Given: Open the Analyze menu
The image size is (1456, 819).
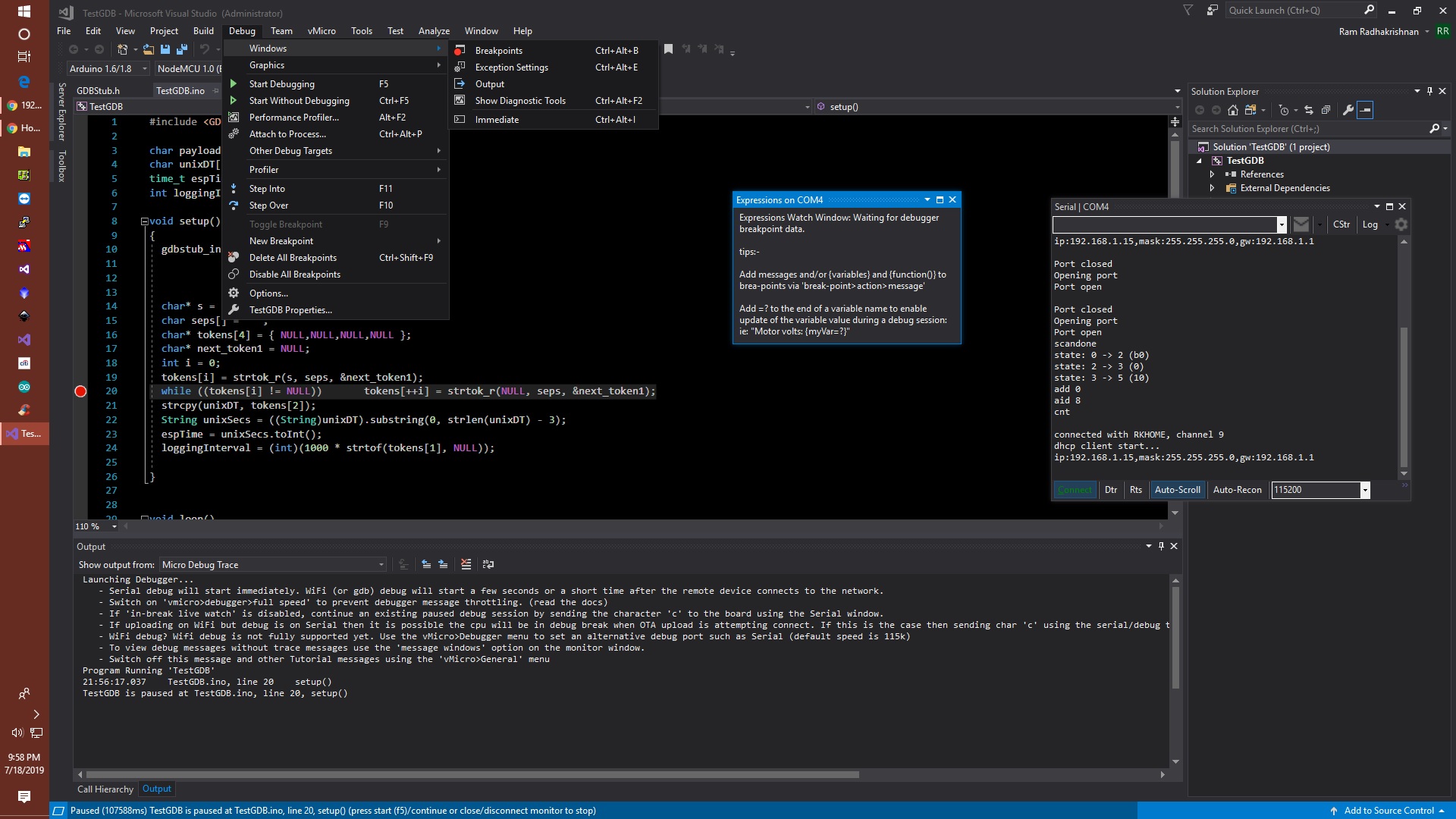Looking at the screenshot, I should click(x=434, y=31).
